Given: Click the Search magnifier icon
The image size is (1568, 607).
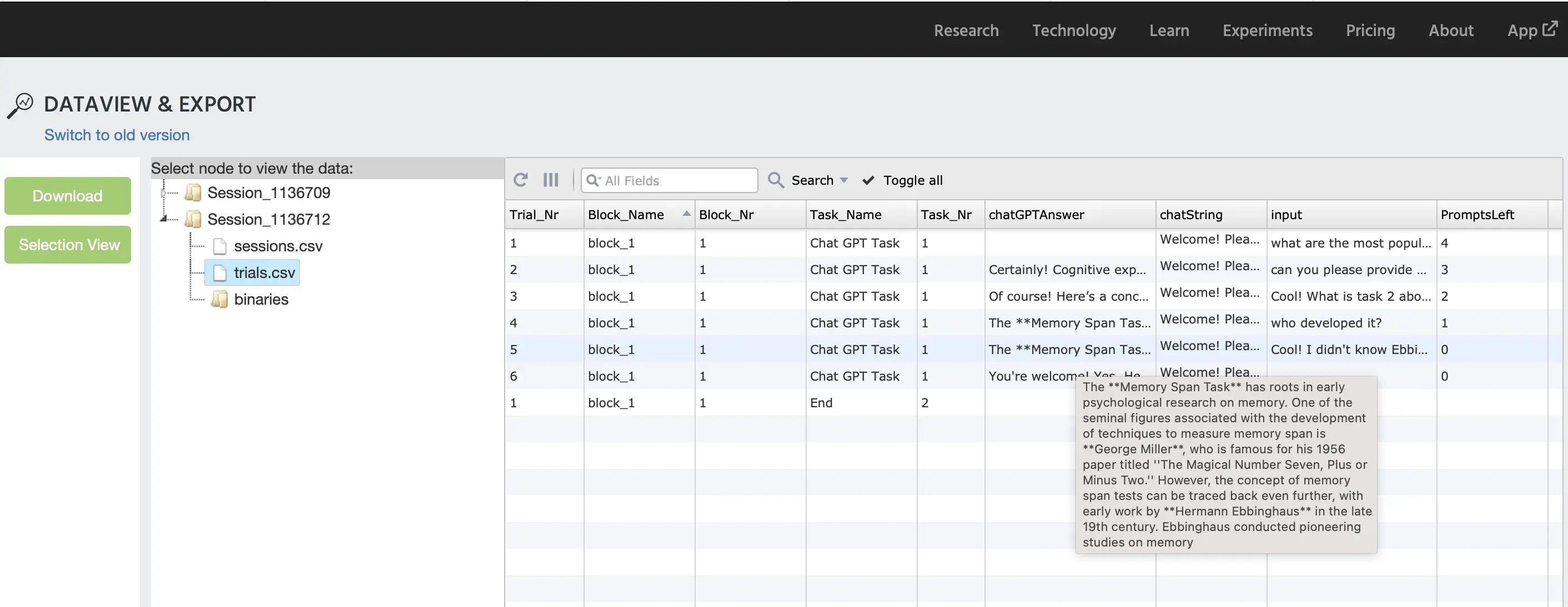Looking at the screenshot, I should pos(776,180).
